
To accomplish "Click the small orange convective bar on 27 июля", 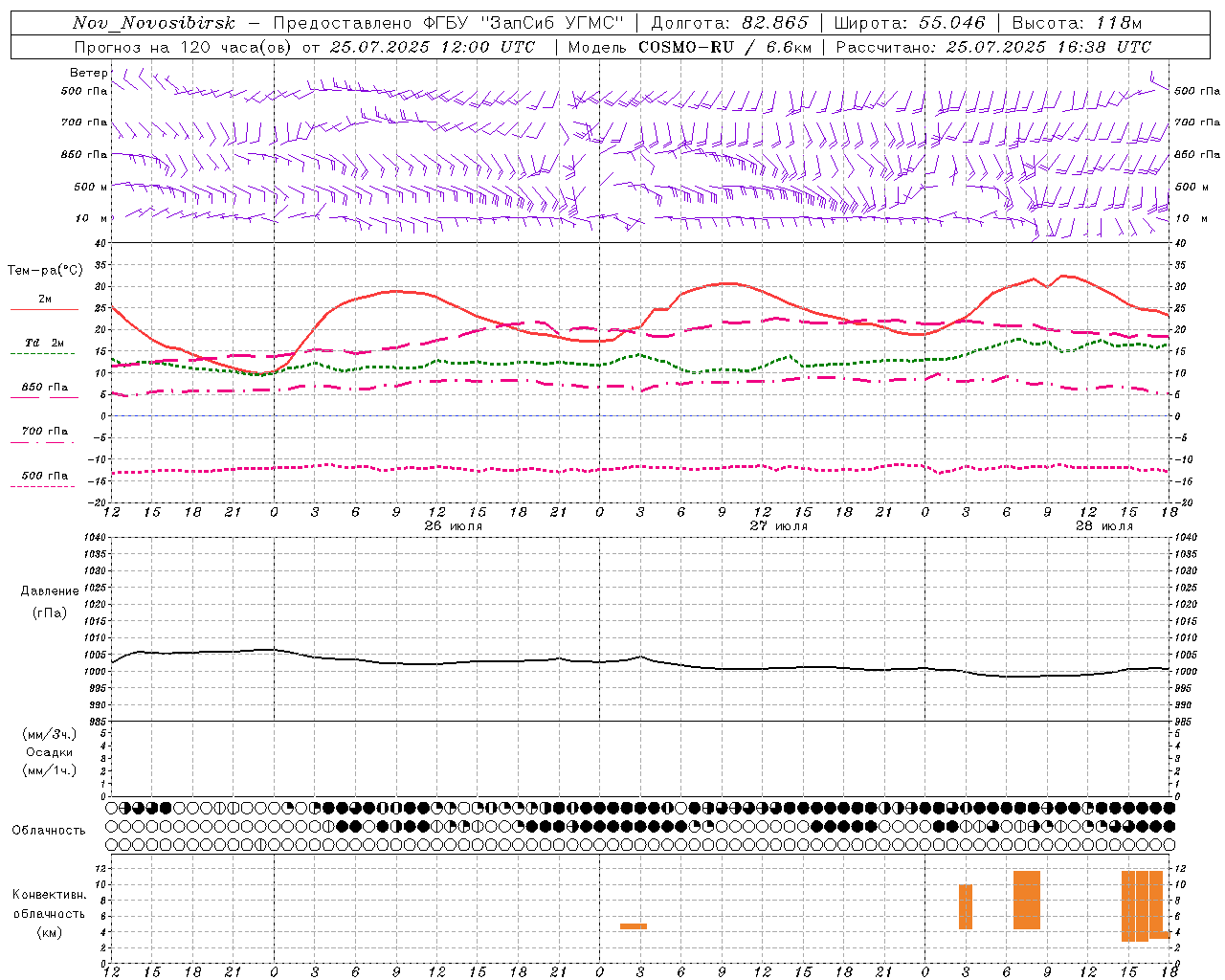I will pos(634,926).
